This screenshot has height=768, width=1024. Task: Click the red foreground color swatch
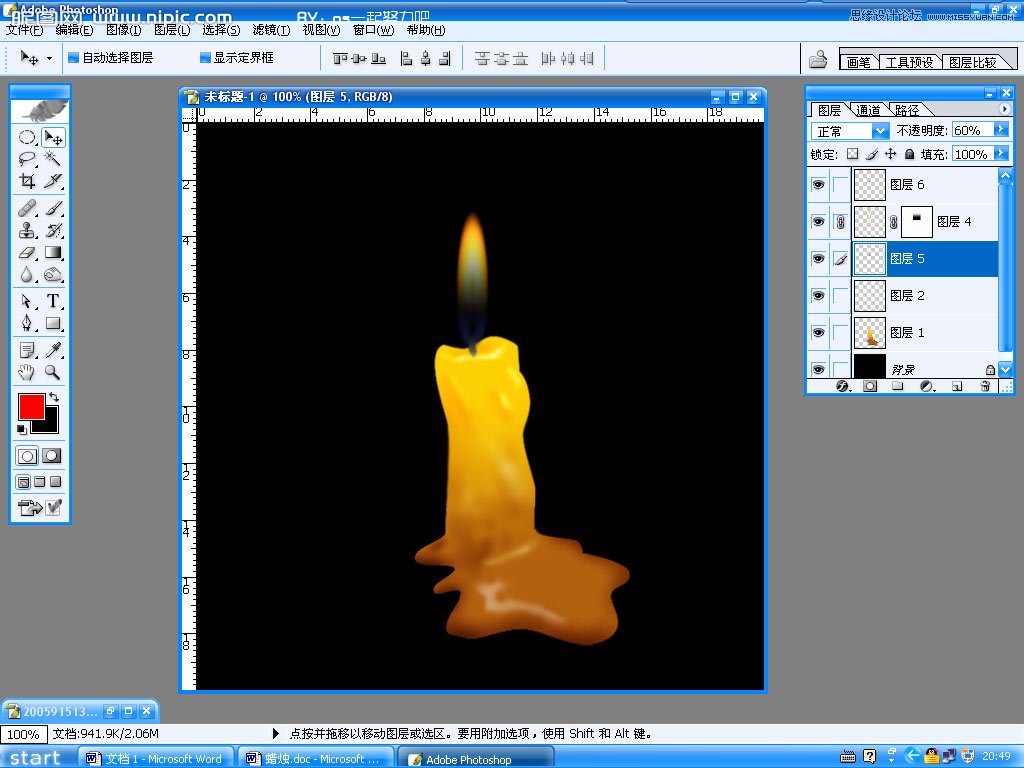[x=31, y=406]
